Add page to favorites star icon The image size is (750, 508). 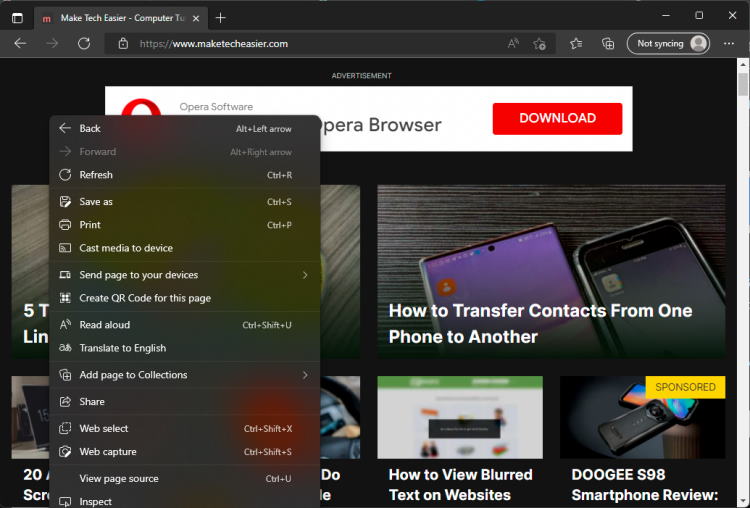point(540,44)
